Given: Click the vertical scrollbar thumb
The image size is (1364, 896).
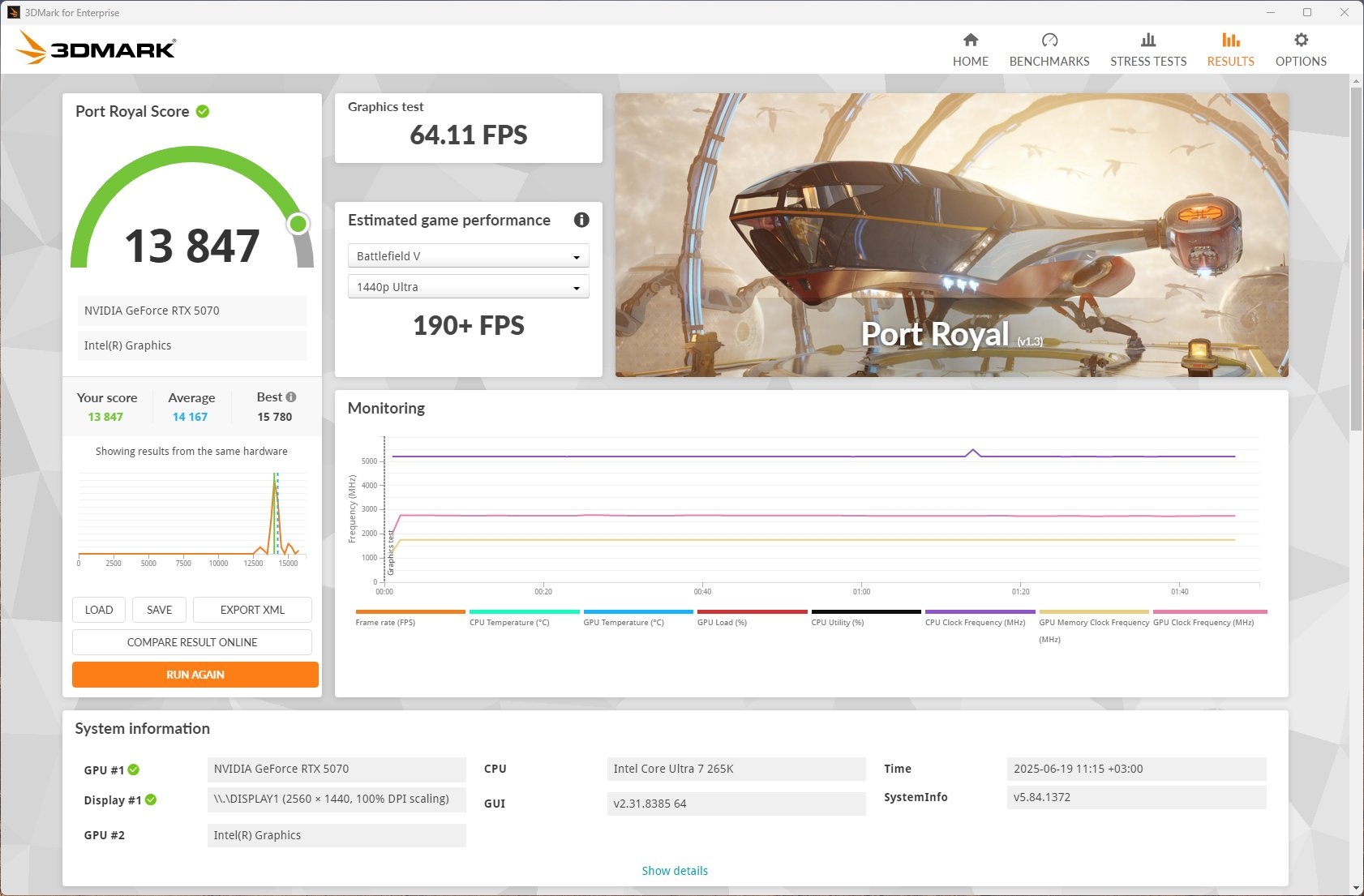Looking at the screenshot, I should click(x=1356, y=259).
